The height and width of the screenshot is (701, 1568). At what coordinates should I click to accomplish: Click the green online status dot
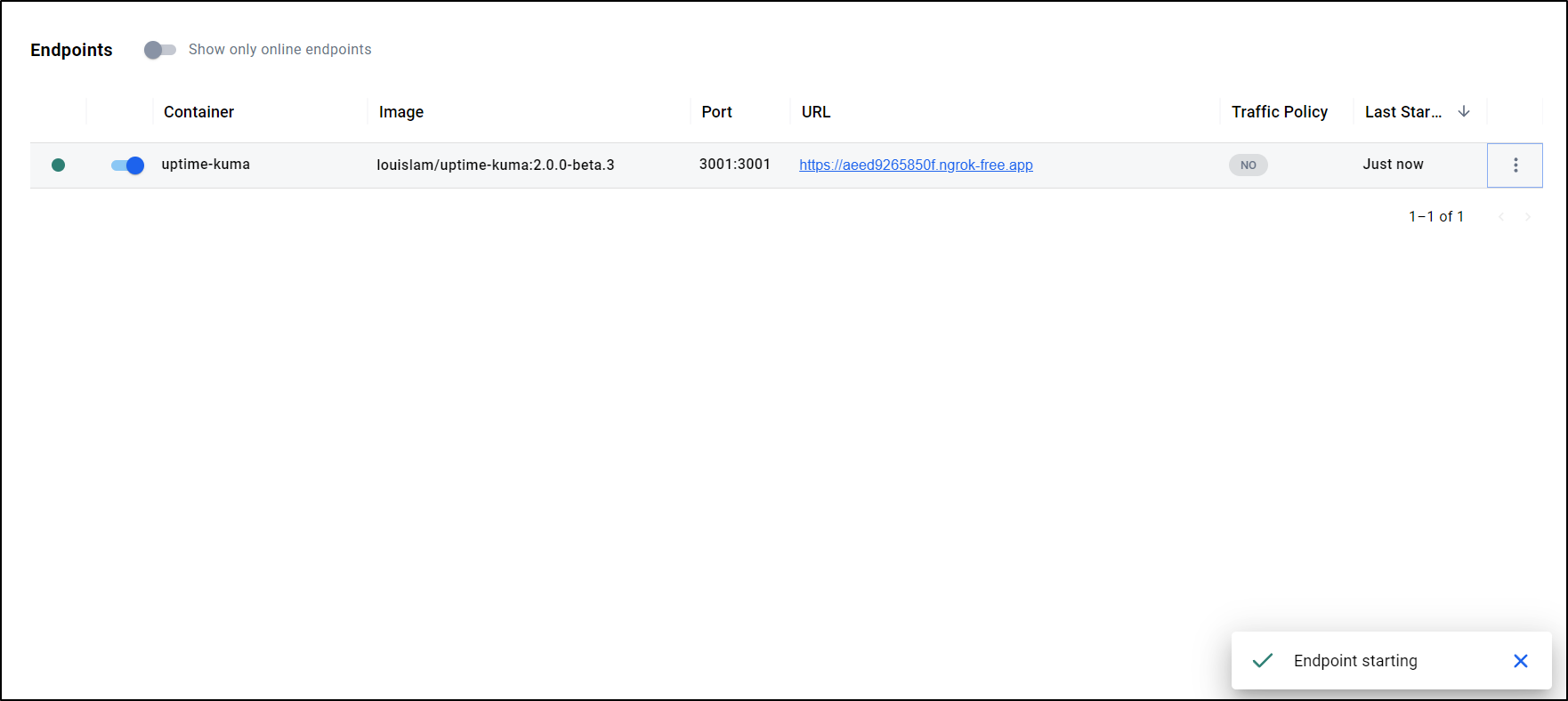(x=59, y=165)
